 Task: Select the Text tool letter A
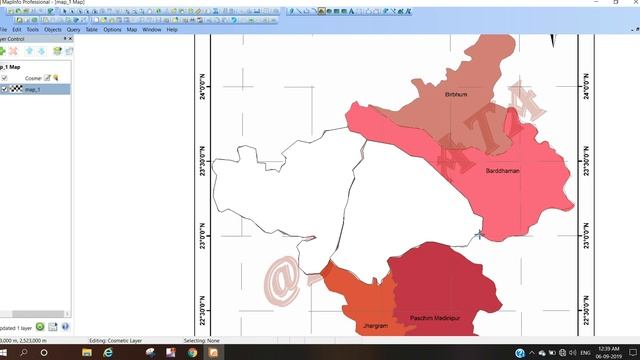click(x=351, y=11)
